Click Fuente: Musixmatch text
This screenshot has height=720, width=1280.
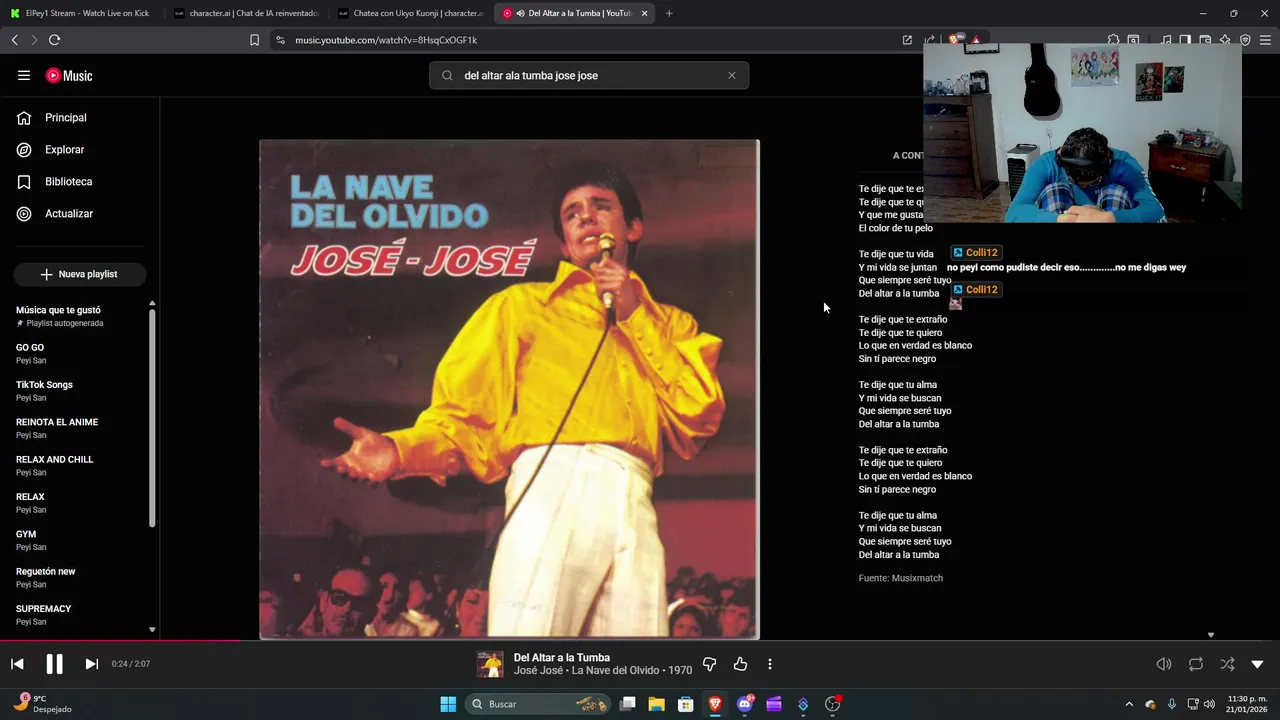pyautogui.click(x=901, y=578)
